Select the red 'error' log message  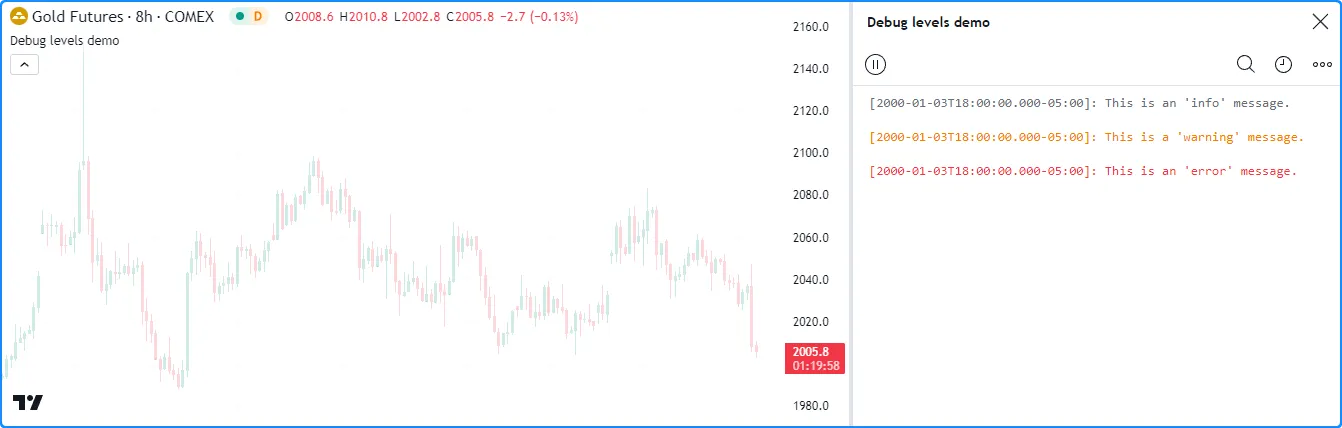1083,171
